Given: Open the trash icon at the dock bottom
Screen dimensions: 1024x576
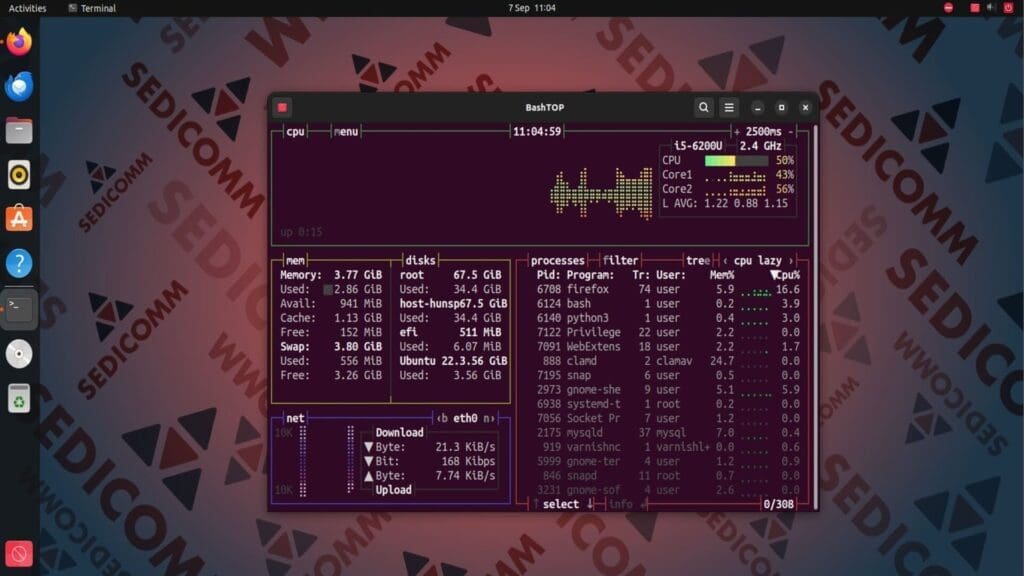Looking at the screenshot, I should point(19,399).
